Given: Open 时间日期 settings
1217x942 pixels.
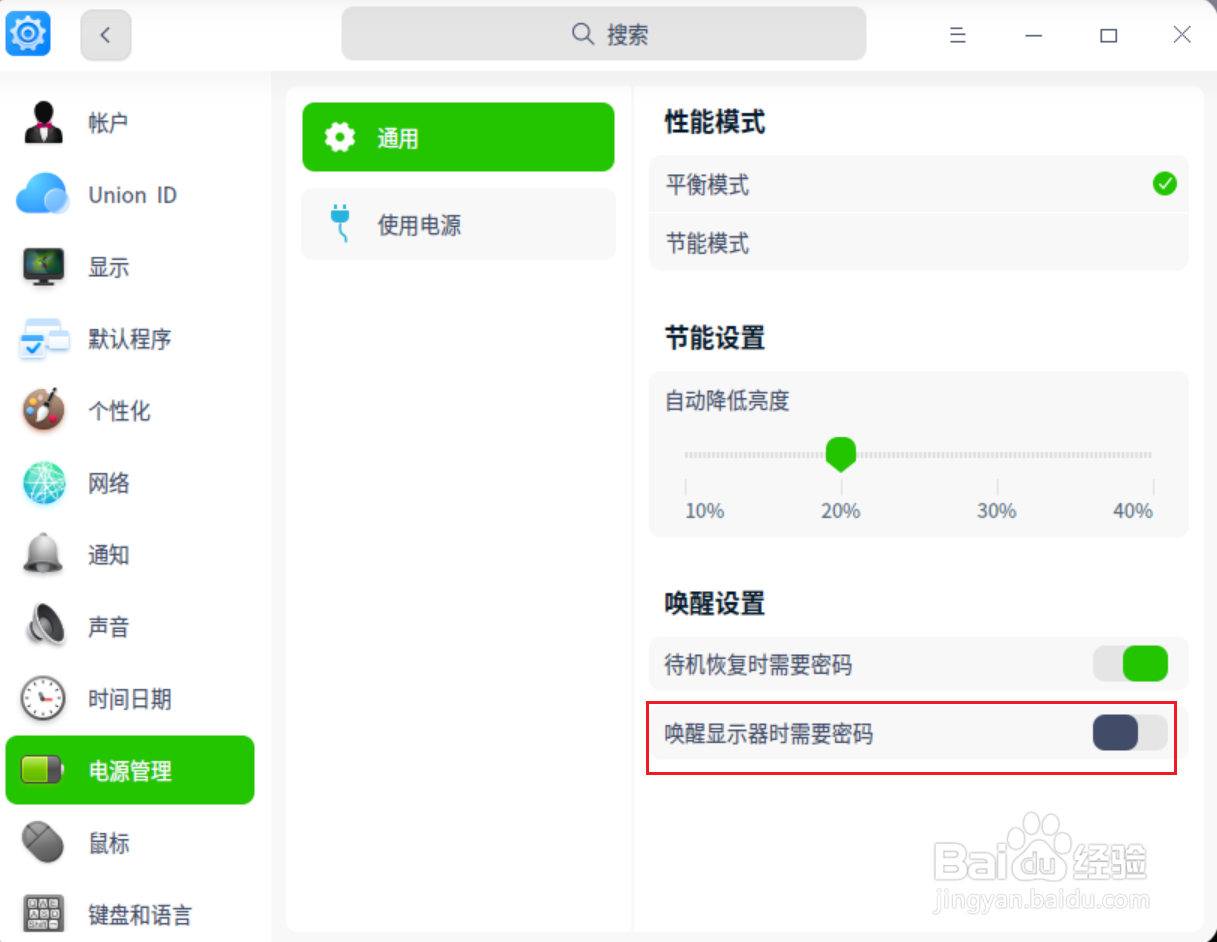Looking at the screenshot, I should click(x=130, y=699).
